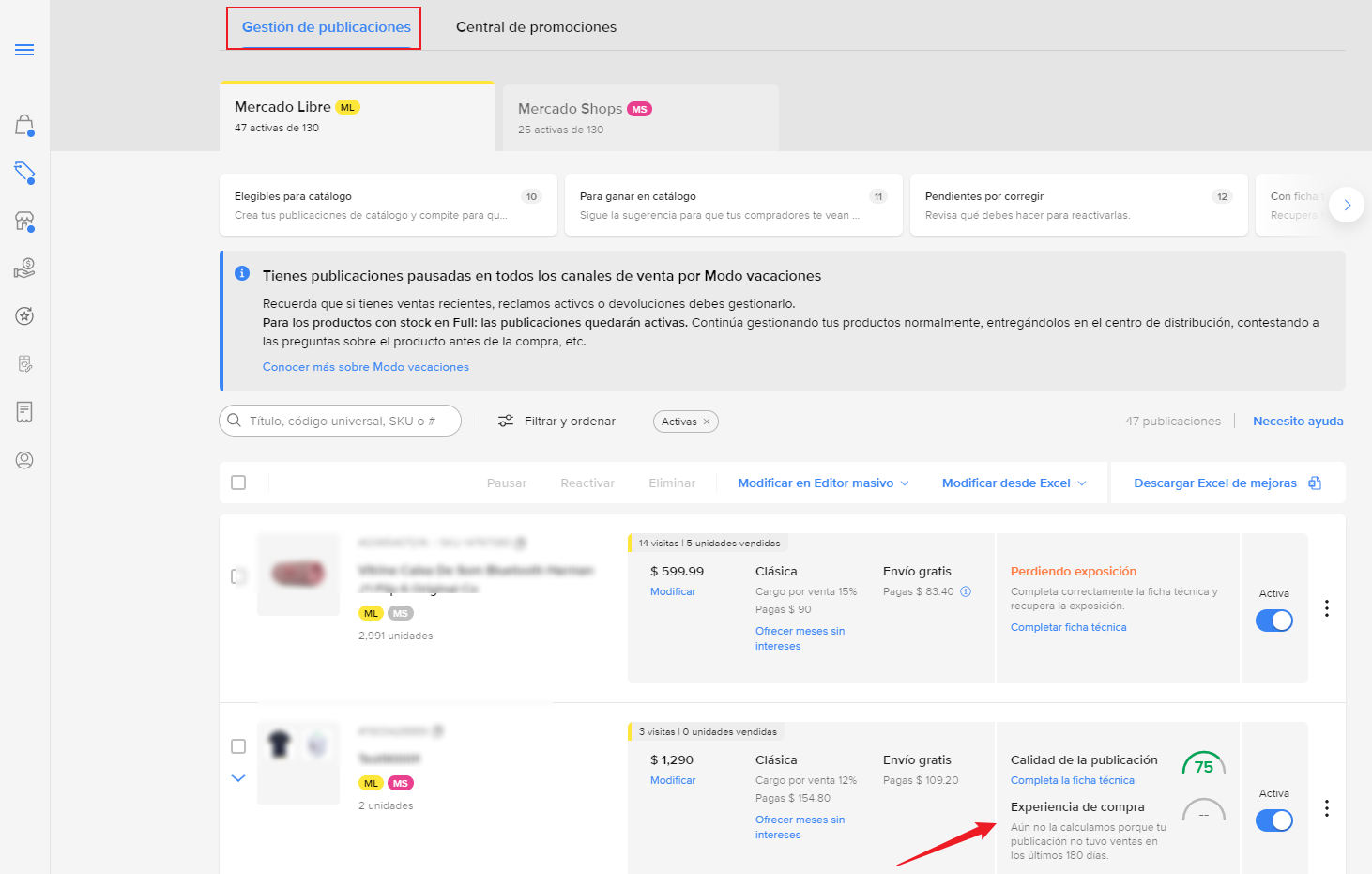Click the ML badge on first listing
The height and width of the screenshot is (874, 1372).
372,613
